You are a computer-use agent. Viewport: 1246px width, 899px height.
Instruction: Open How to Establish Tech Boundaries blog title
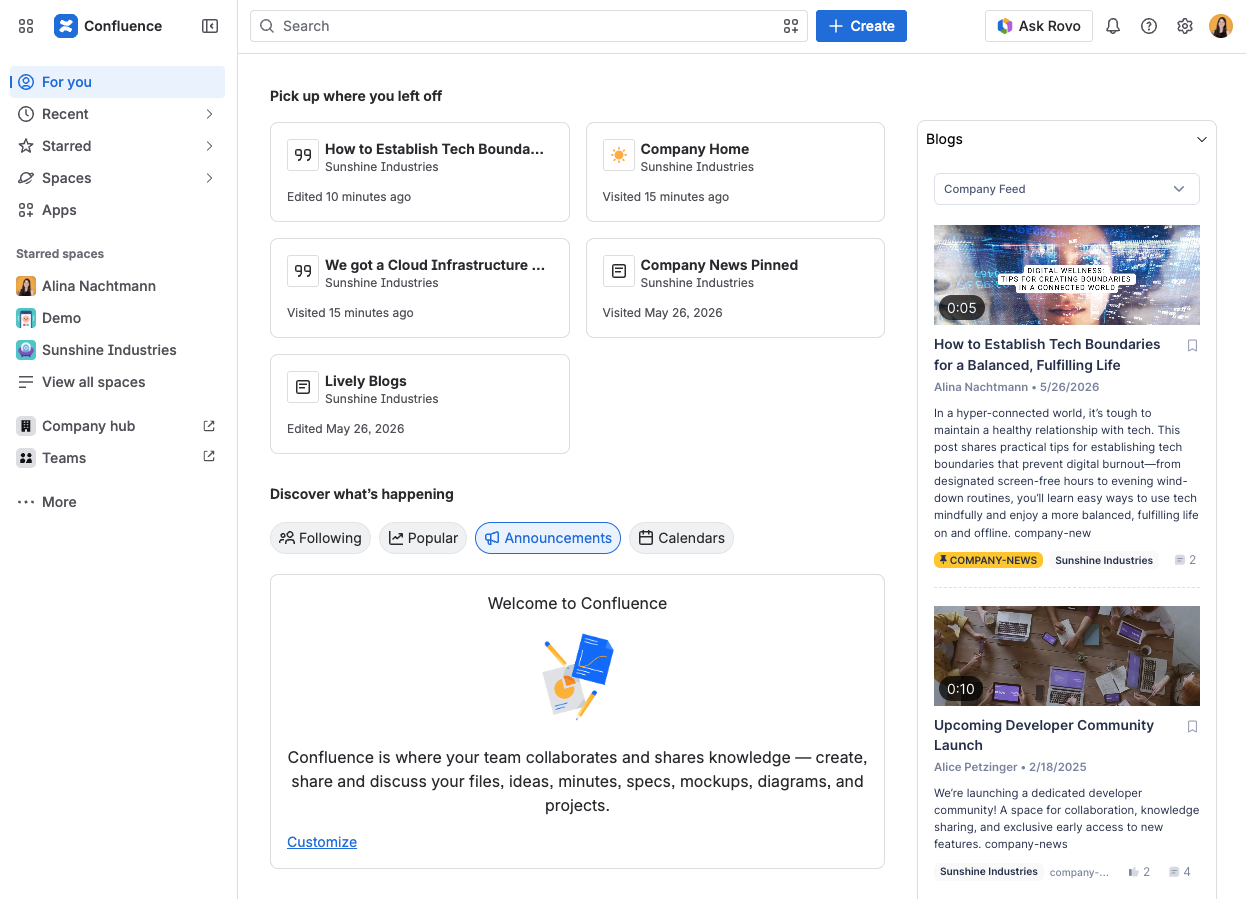pyautogui.click(x=1047, y=354)
